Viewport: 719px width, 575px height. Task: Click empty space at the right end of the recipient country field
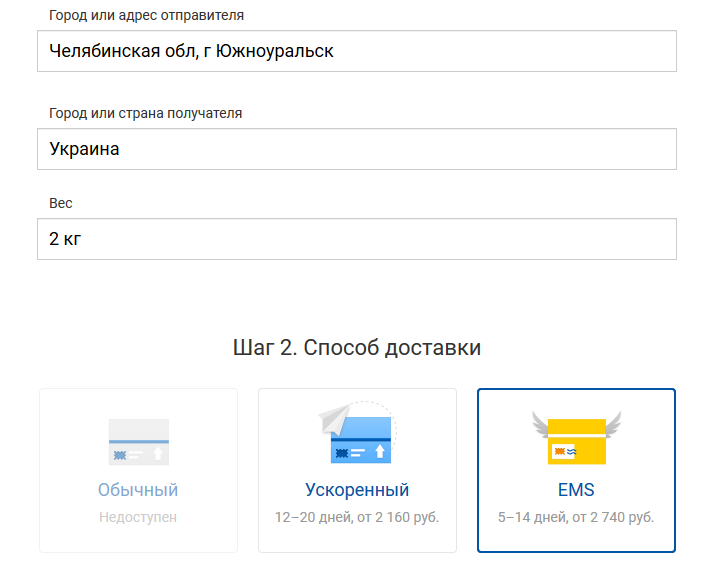click(x=640, y=149)
